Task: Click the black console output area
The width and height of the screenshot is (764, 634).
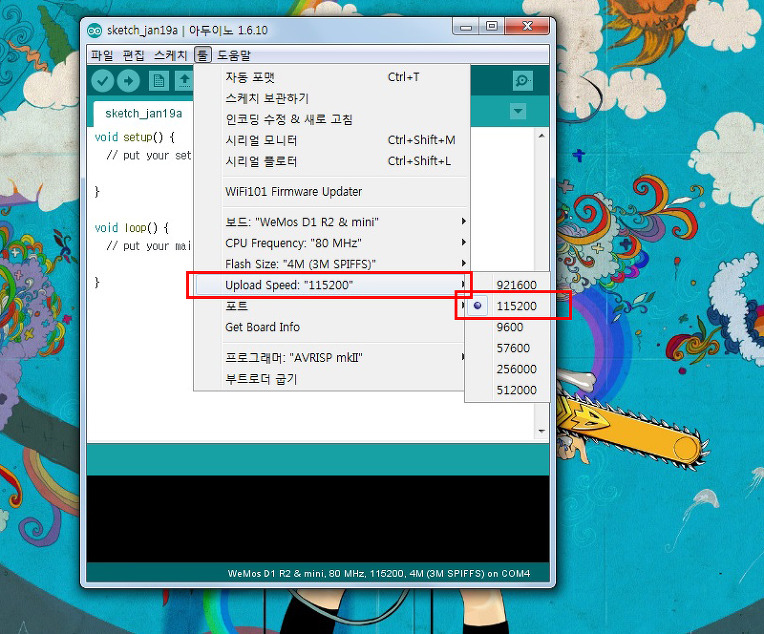Action: click(x=318, y=519)
